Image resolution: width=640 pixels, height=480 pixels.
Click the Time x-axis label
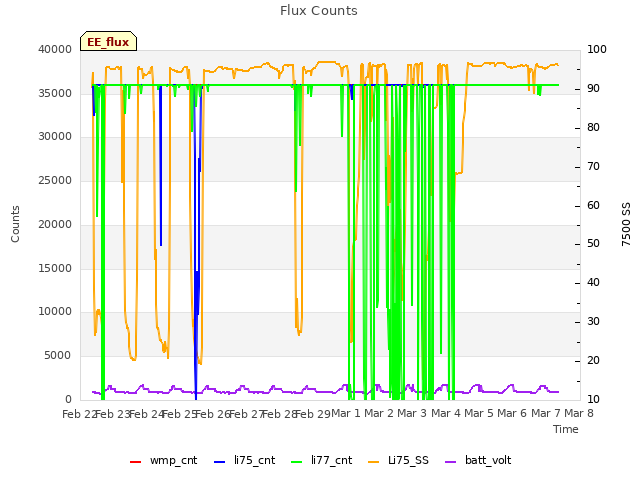[566, 429]
